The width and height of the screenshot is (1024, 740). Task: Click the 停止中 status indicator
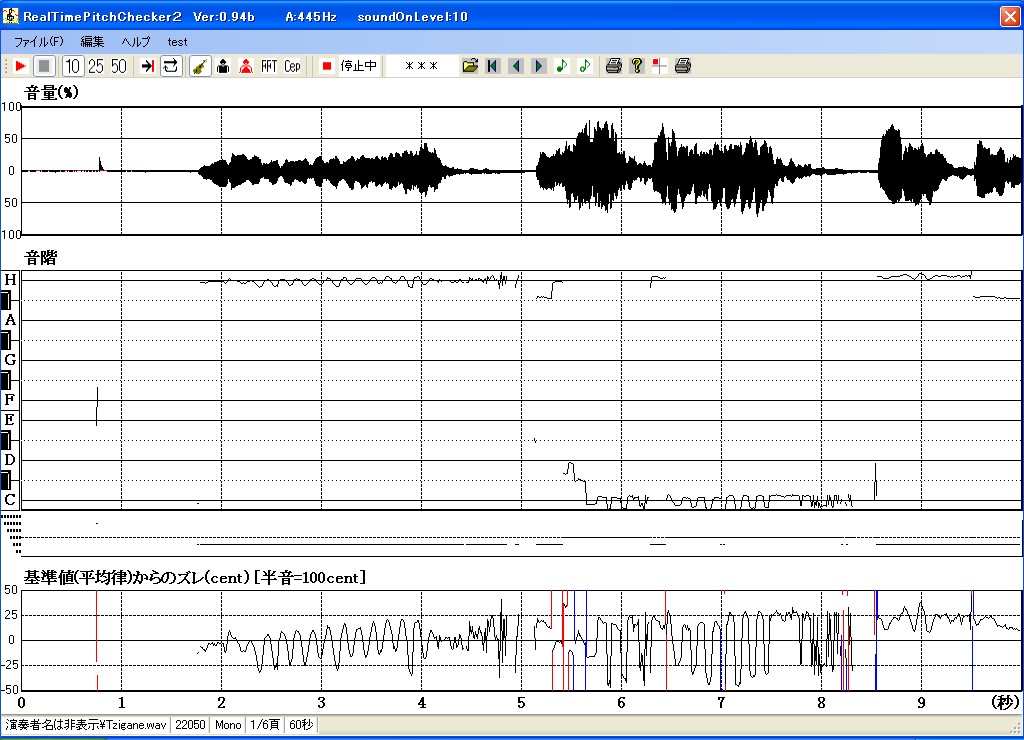pyautogui.click(x=359, y=66)
